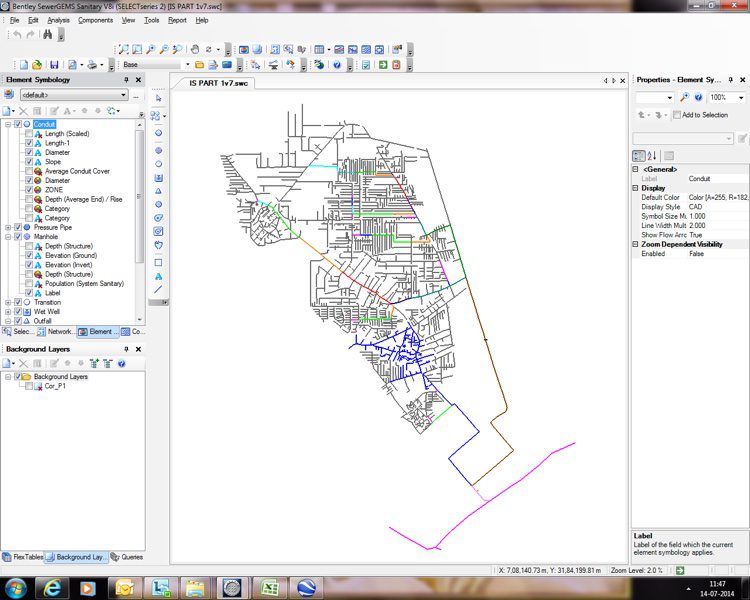Enable the Length (Scaled) annotation checkbox
Screen dimensions: 750x600
[30, 134]
